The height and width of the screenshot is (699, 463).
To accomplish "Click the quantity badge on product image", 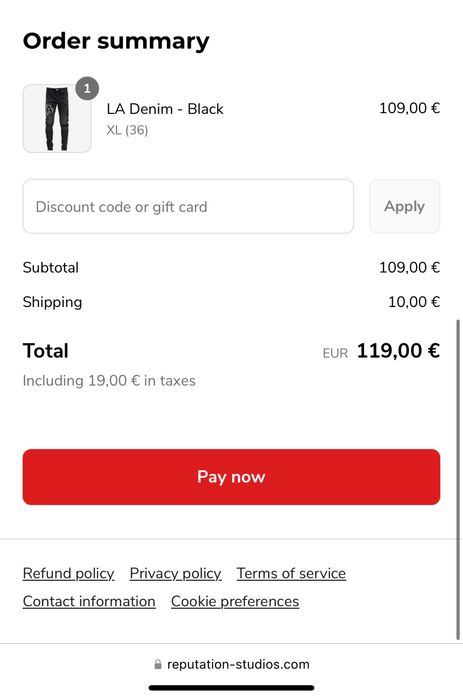I will tap(87, 88).
